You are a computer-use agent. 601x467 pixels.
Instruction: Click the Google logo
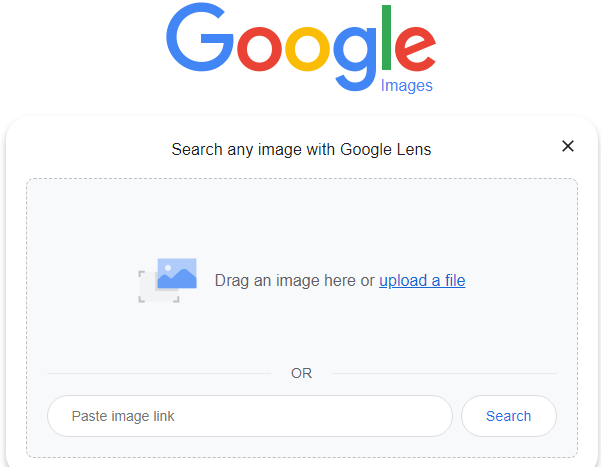301,47
